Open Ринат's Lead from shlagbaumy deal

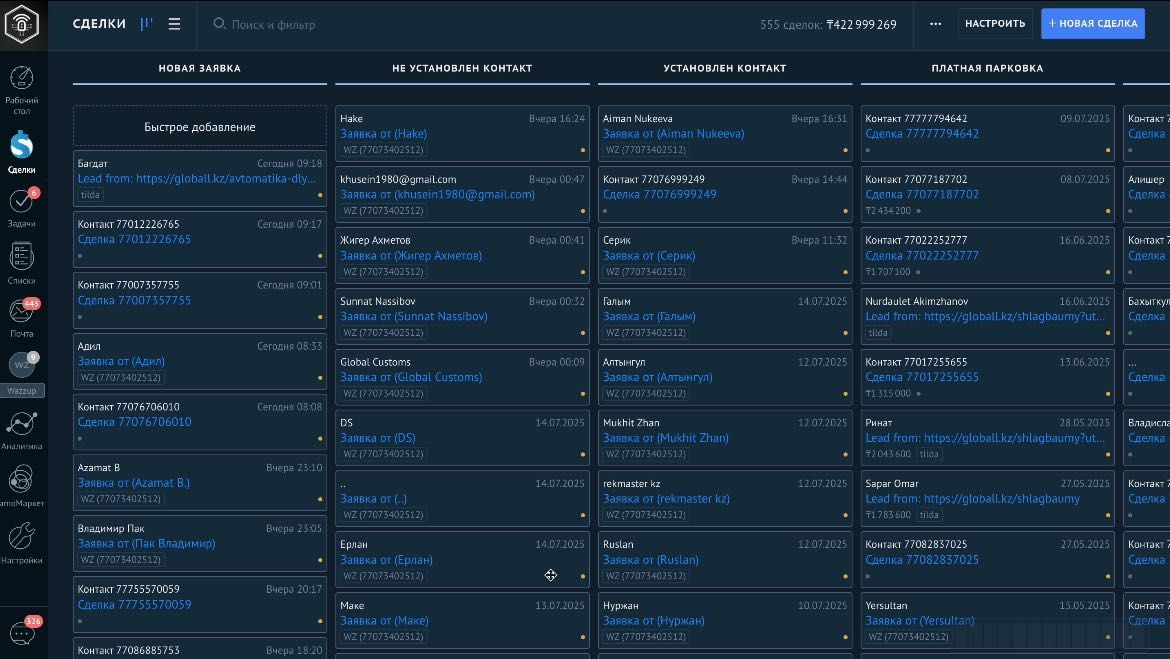click(x=985, y=438)
